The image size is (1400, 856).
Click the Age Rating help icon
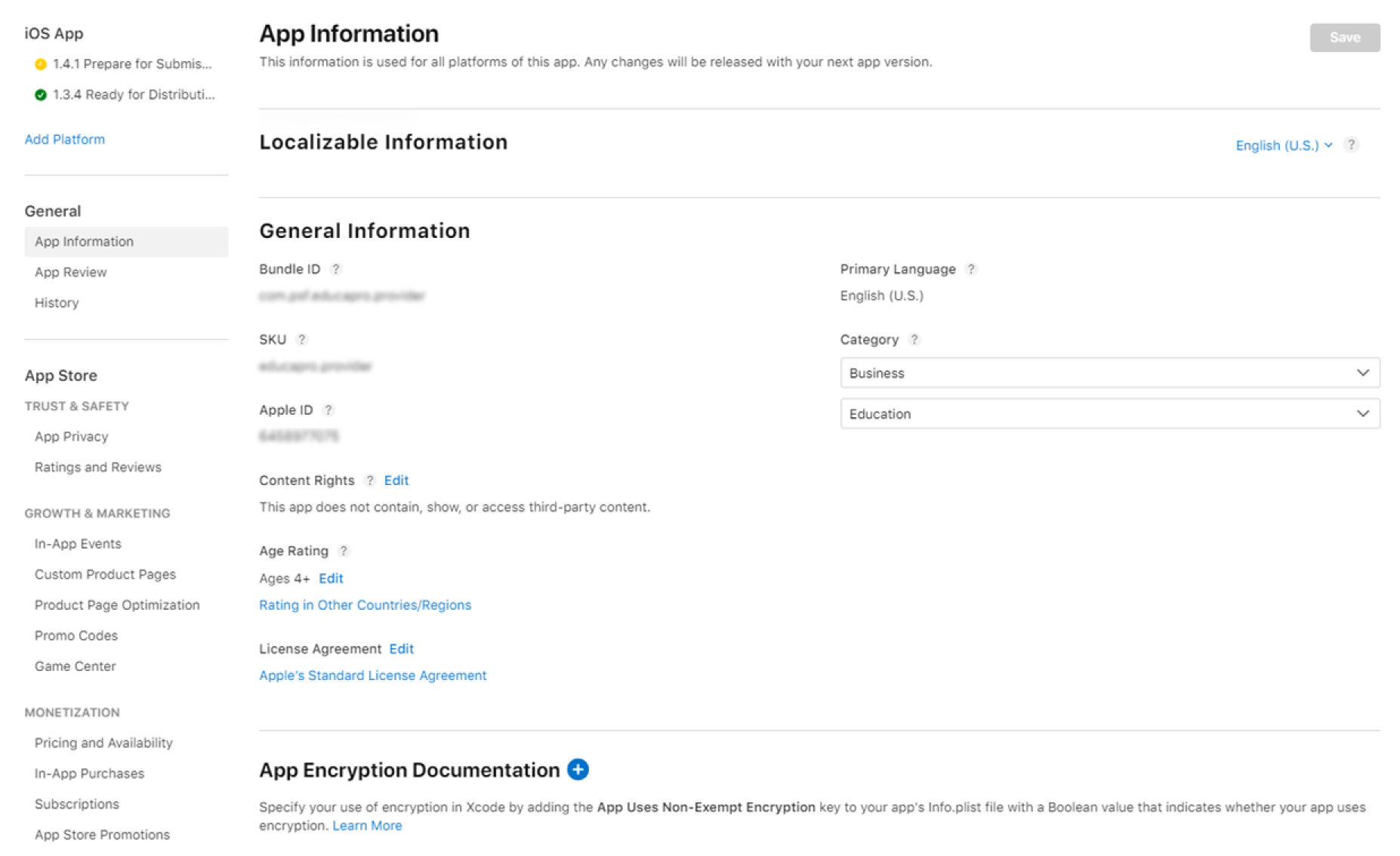[344, 552]
